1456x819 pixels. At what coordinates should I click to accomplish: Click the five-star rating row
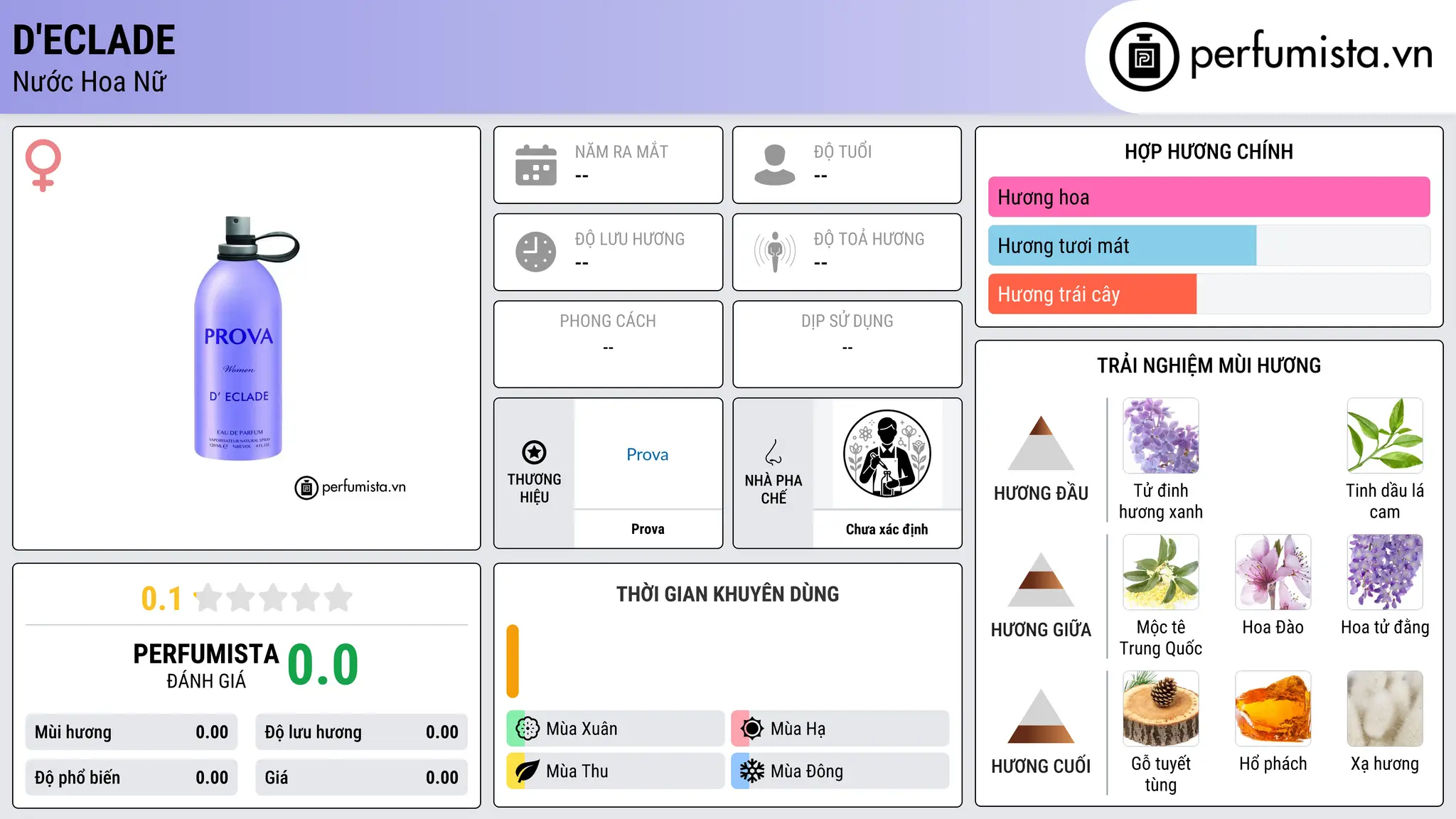[273, 598]
